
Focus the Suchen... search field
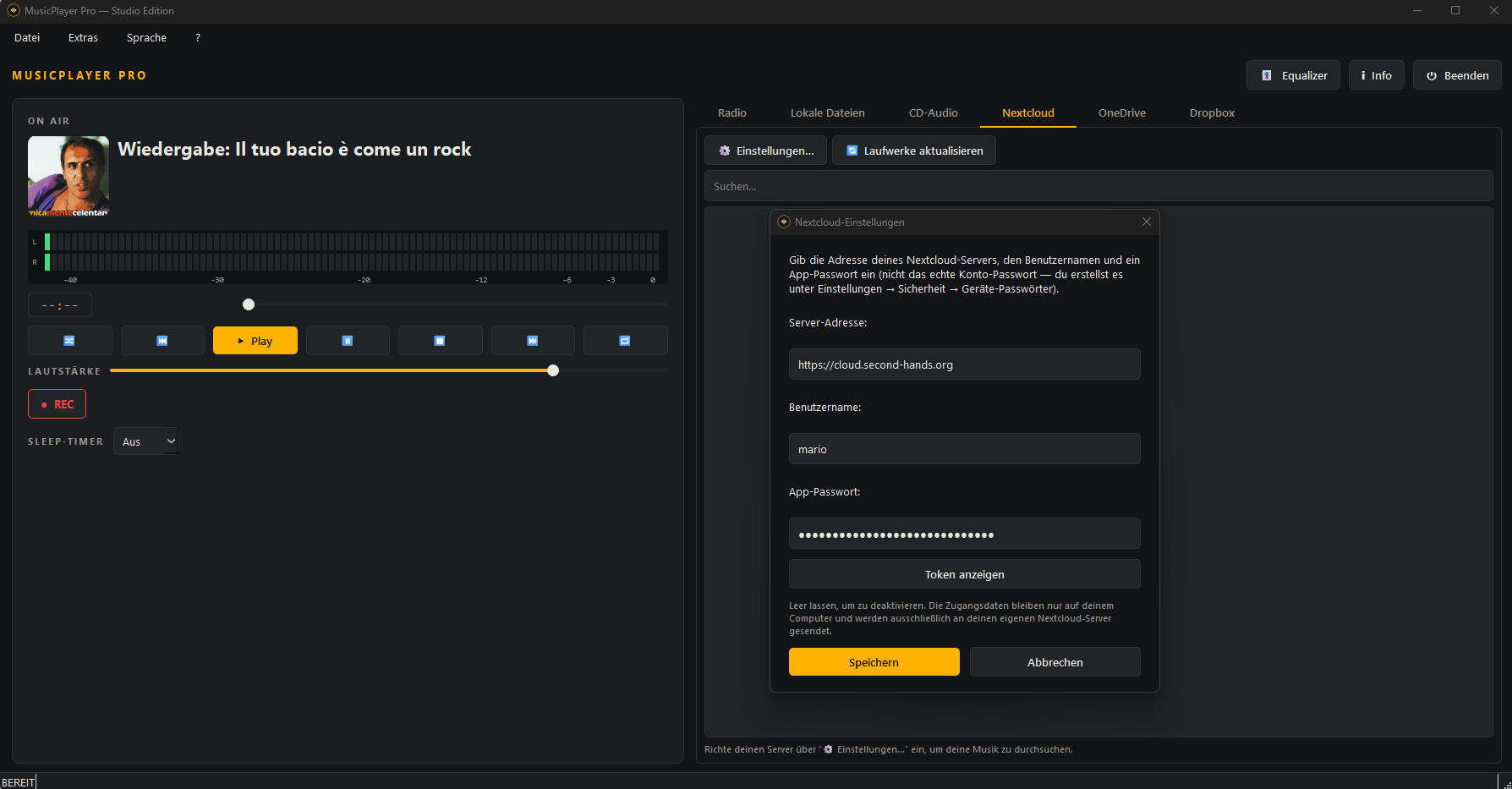[1098, 186]
